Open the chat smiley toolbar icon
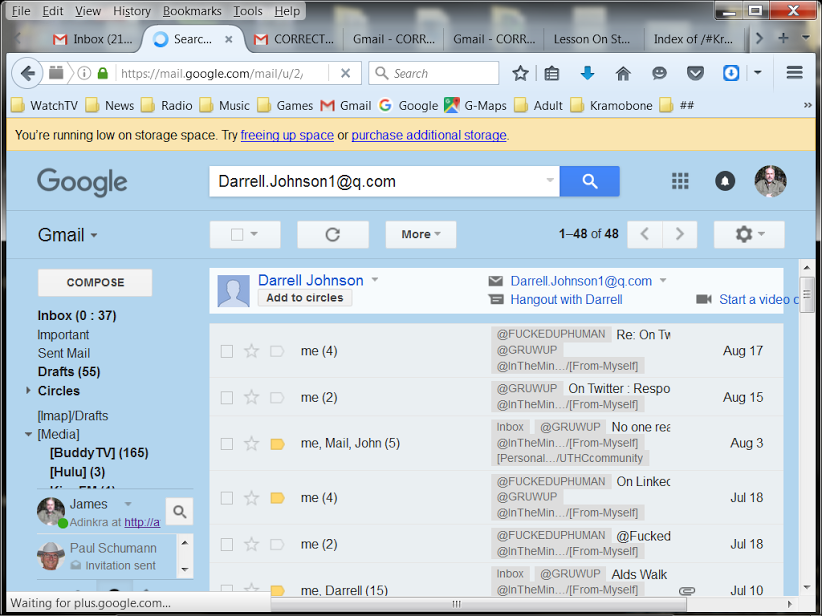 click(659, 73)
